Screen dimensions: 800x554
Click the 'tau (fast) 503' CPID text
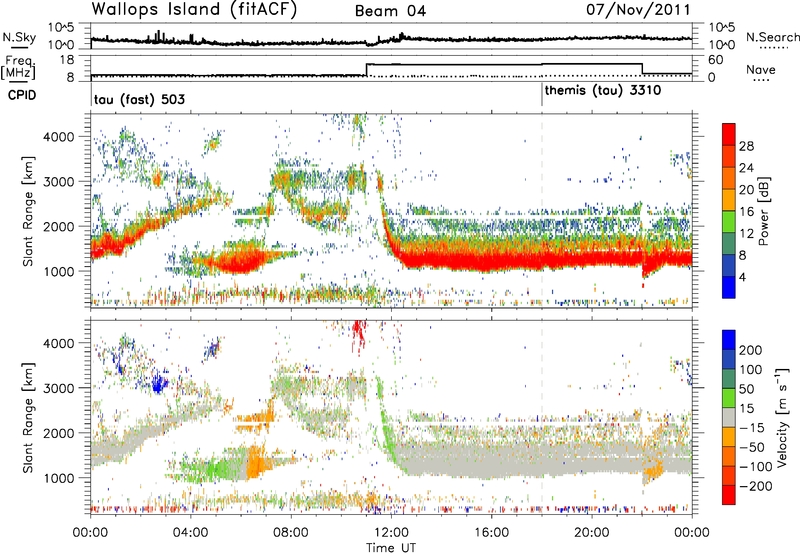click(x=139, y=99)
